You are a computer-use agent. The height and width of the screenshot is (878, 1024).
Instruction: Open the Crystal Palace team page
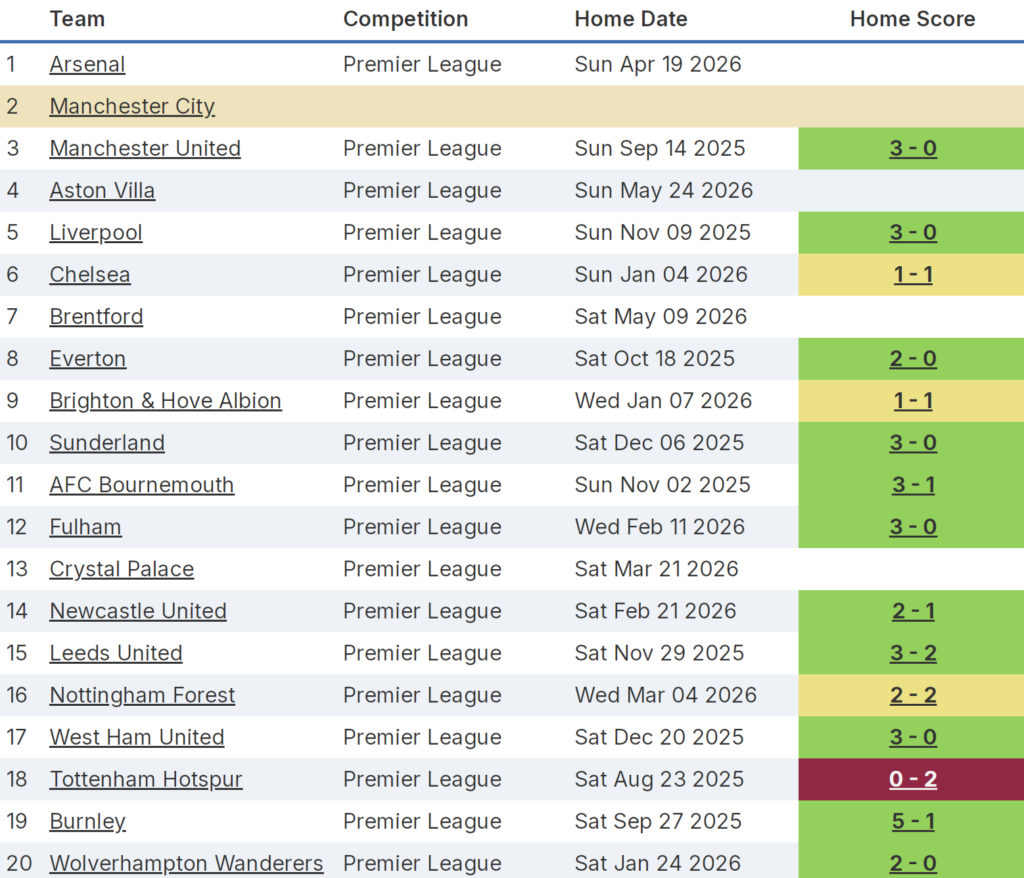point(121,569)
